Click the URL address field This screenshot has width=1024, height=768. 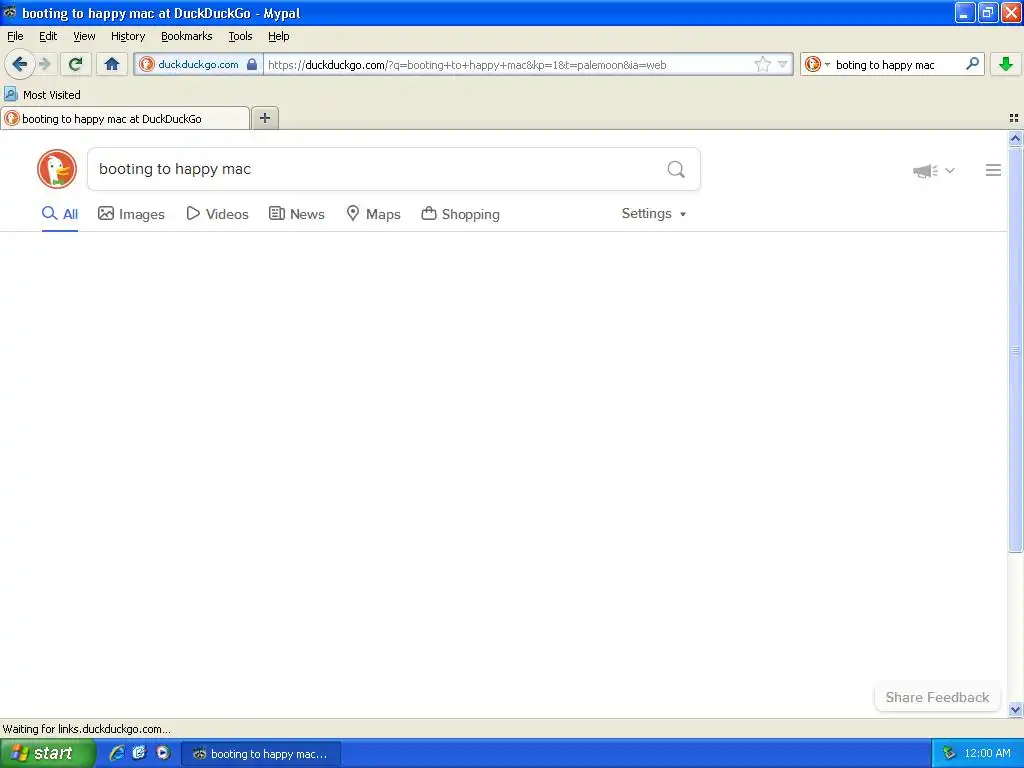coord(509,64)
